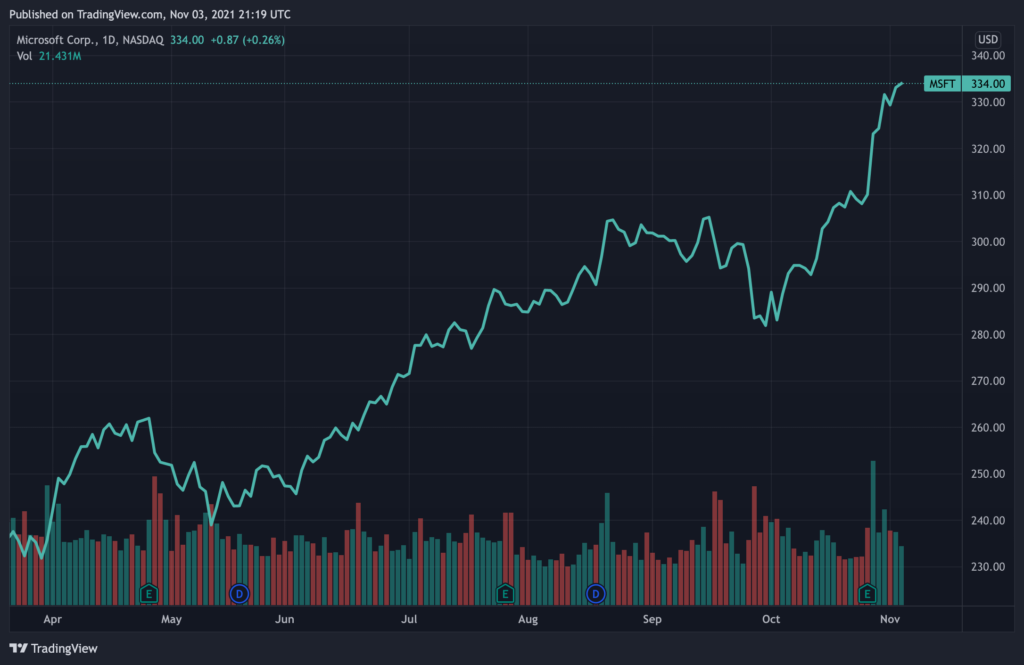Click the Vol indicator label
The width and height of the screenshot is (1024, 665).
tap(24, 56)
